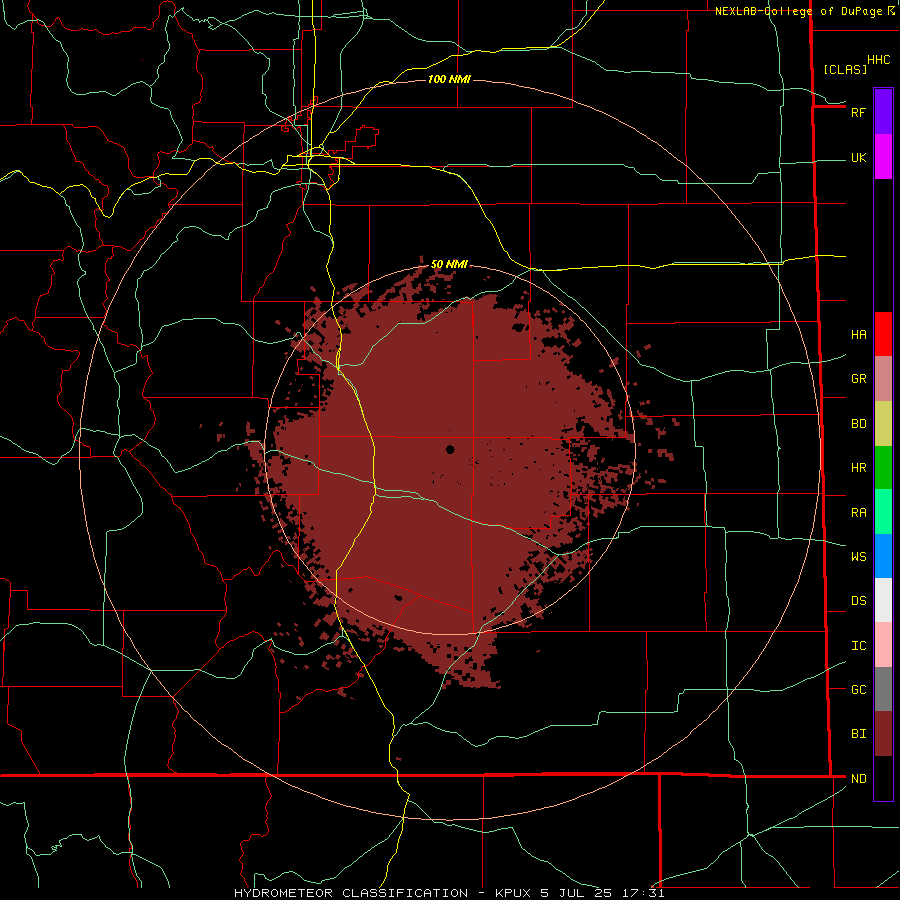Click the KPUX radar site identifier
Screen dimensions: 900x900
coord(513,893)
